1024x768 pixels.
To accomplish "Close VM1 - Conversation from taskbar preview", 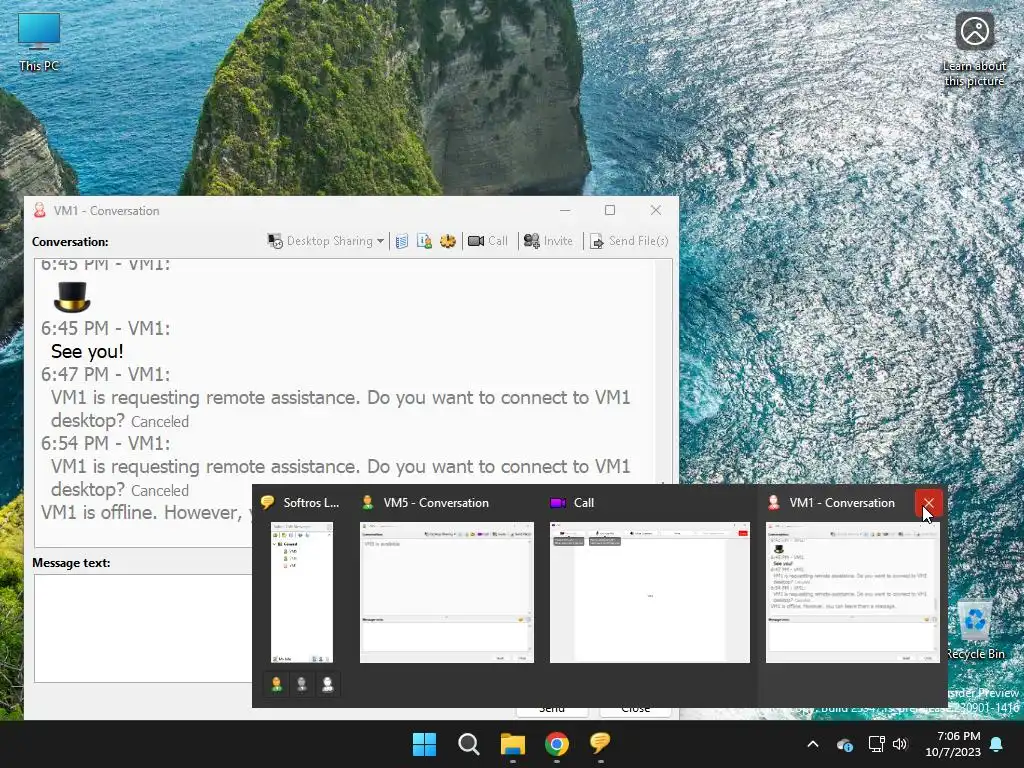I will click(x=929, y=503).
